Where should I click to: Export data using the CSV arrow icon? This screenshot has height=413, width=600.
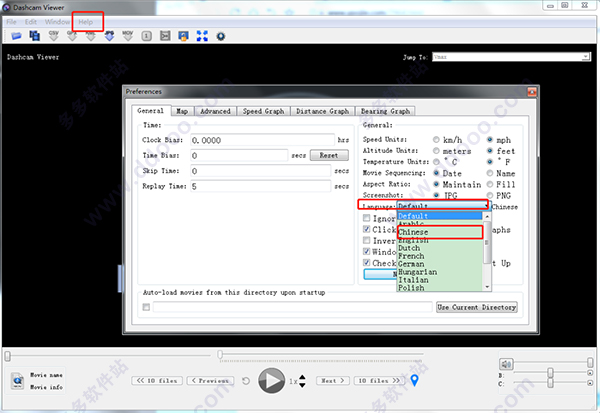click(x=54, y=36)
